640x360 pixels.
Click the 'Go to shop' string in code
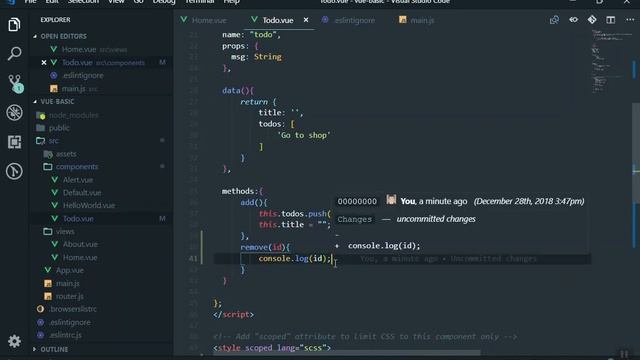click(x=304, y=136)
